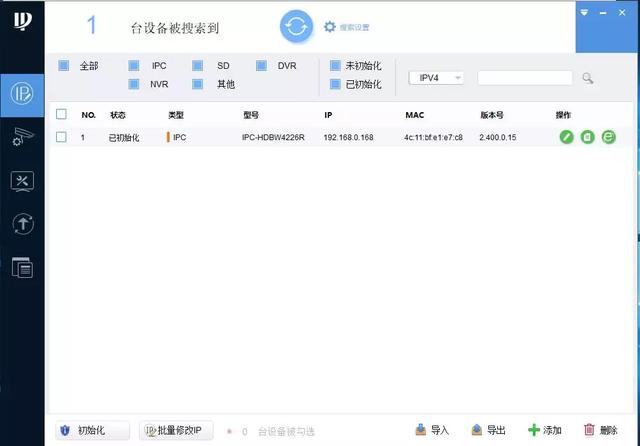This screenshot has width=640, height=446.
Task: Check the select-all header checkbox
Action: click(61, 114)
